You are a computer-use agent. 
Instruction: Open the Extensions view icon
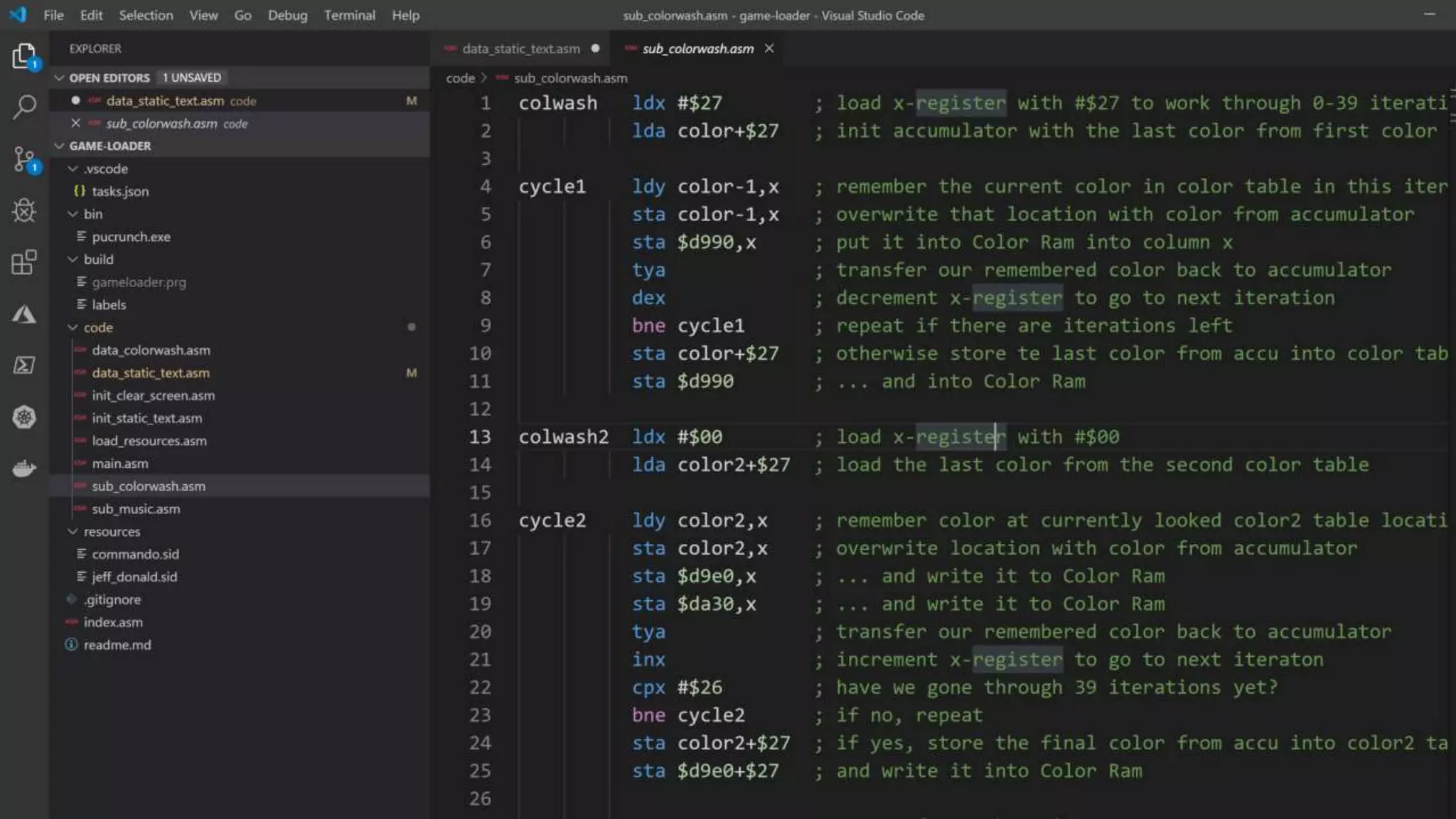pos(24,262)
